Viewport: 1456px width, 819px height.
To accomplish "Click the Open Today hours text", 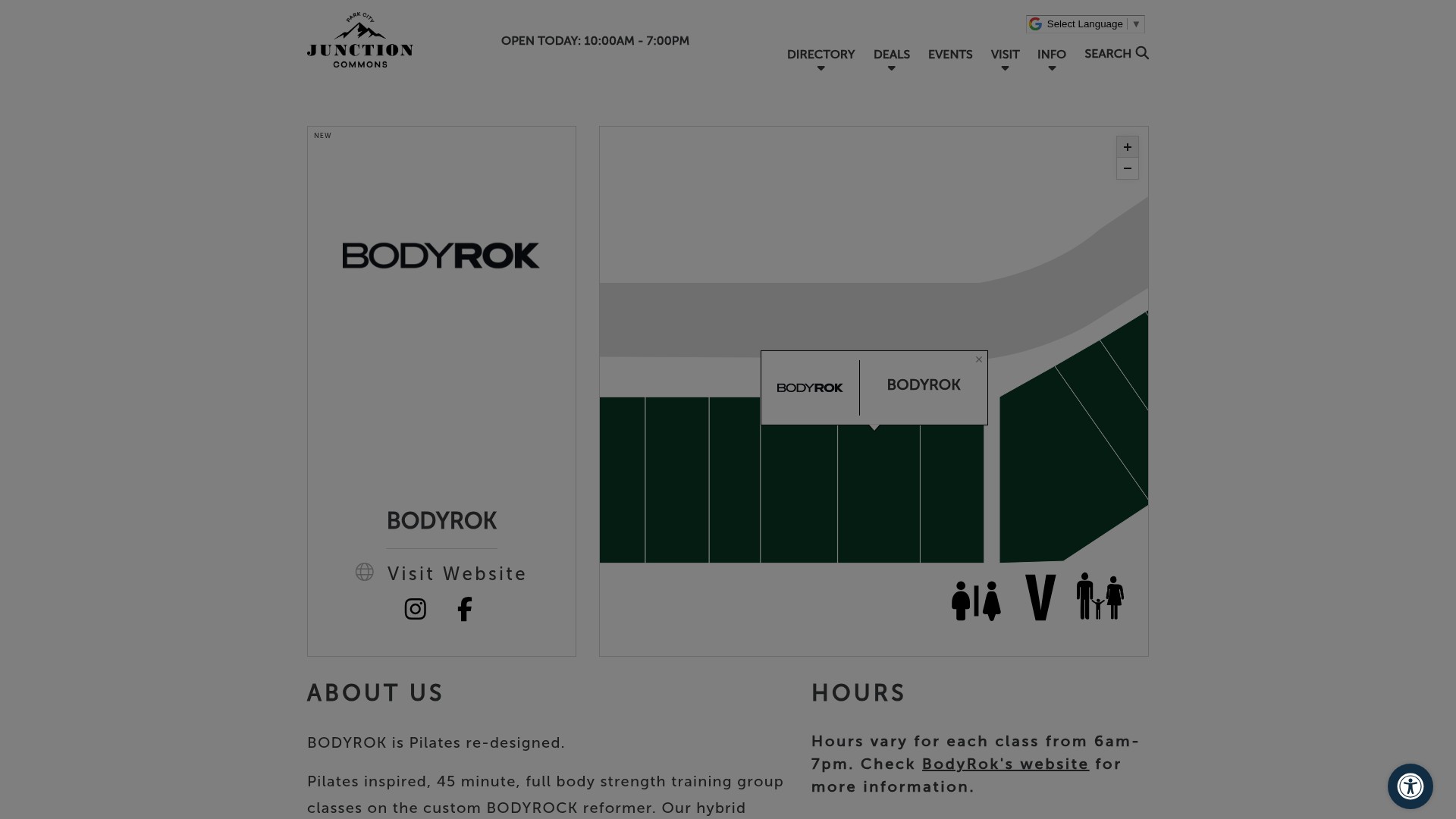I will [x=595, y=41].
